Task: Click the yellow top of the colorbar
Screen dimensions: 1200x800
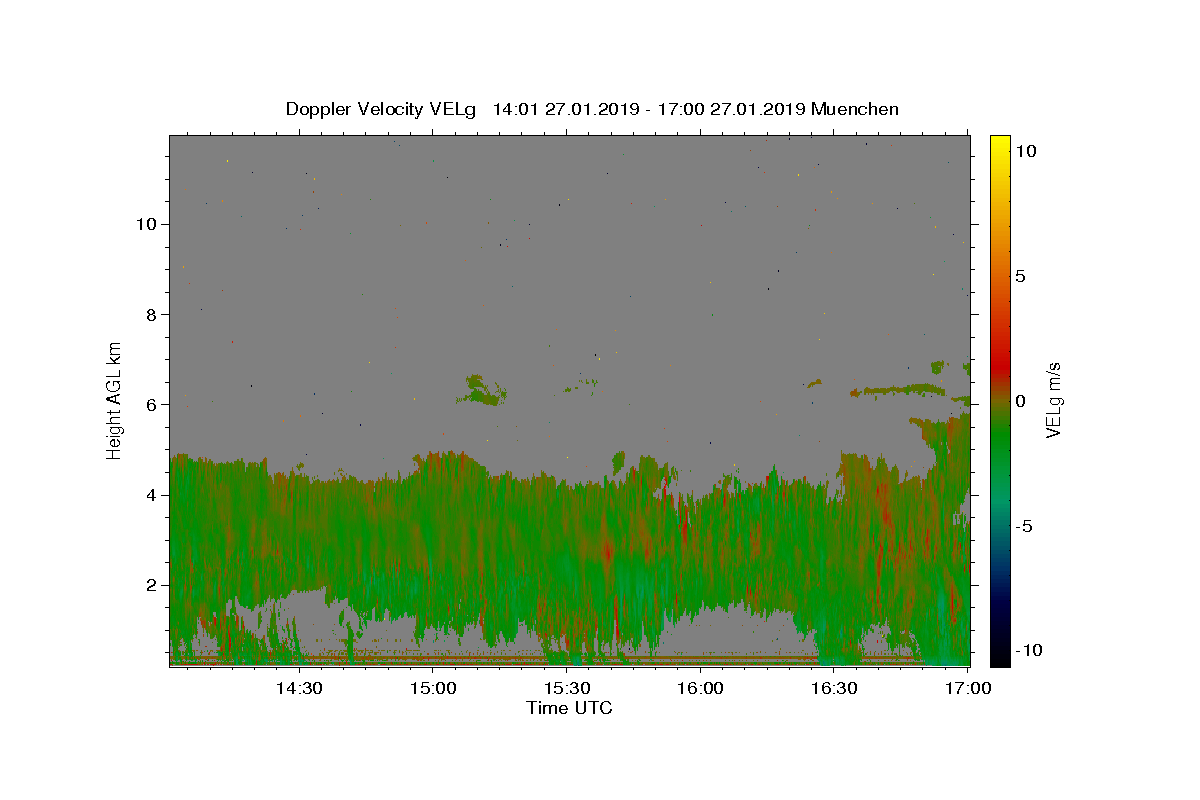Action: point(999,142)
